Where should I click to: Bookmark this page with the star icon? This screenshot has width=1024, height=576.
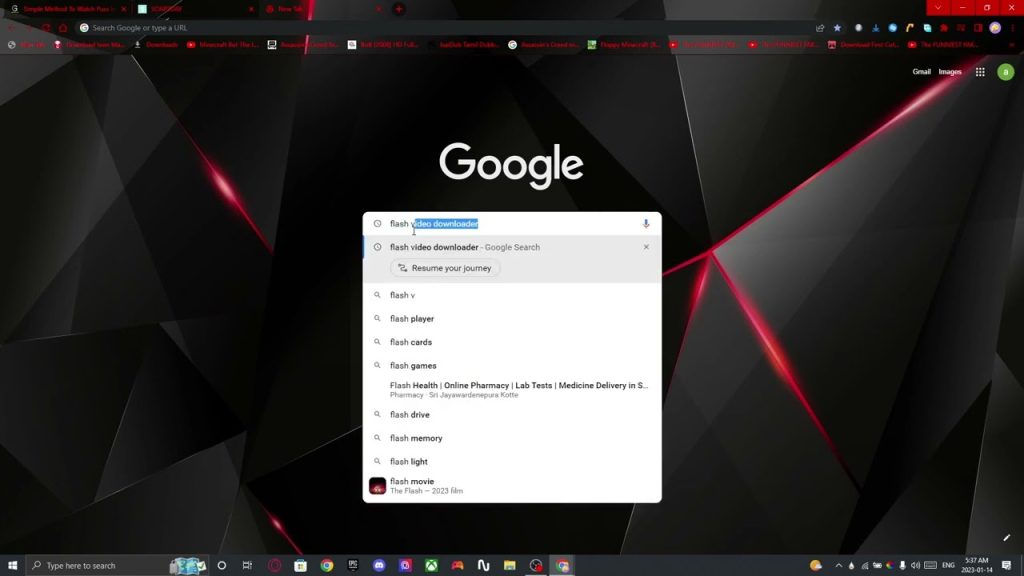pos(837,28)
